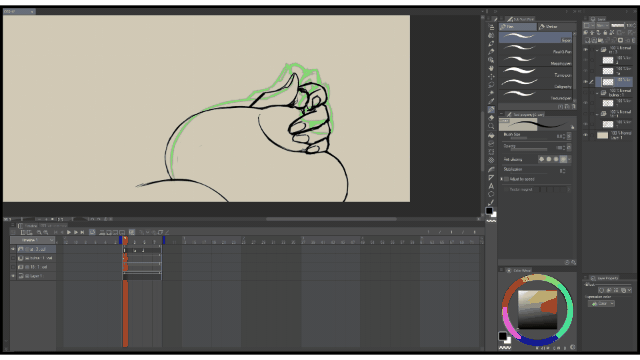640x360 pixels.
Task: Switch to the Pen sub tool tab
Action: 518,27
